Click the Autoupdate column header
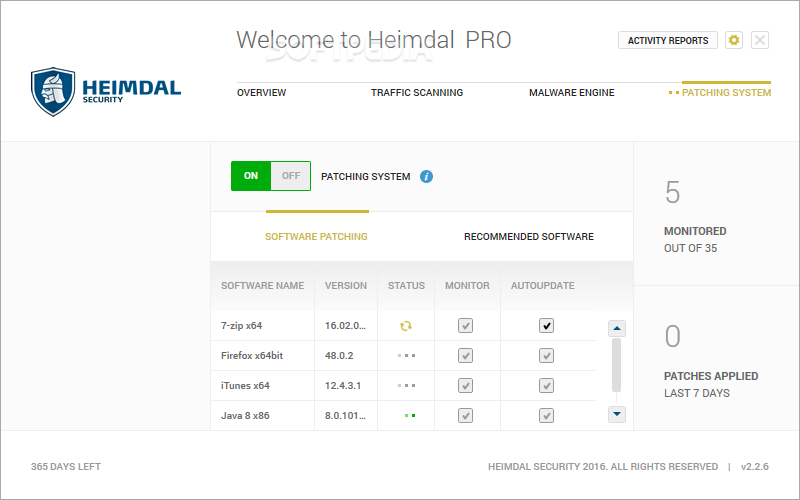The height and width of the screenshot is (500, 800). click(542, 286)
